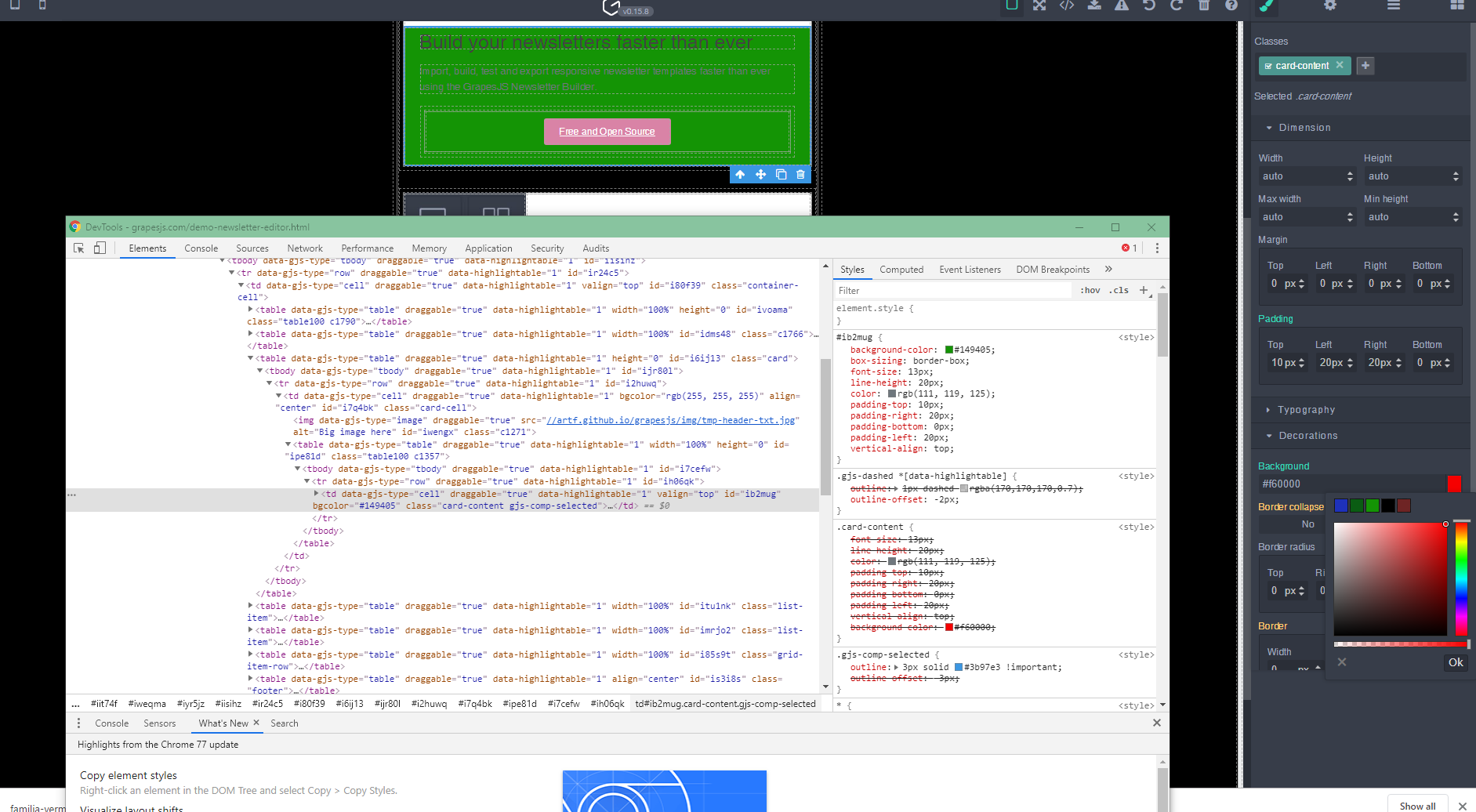
Task: Toggle :hov element state panel
Action: pyautogui.click(x=1090, y=290)
